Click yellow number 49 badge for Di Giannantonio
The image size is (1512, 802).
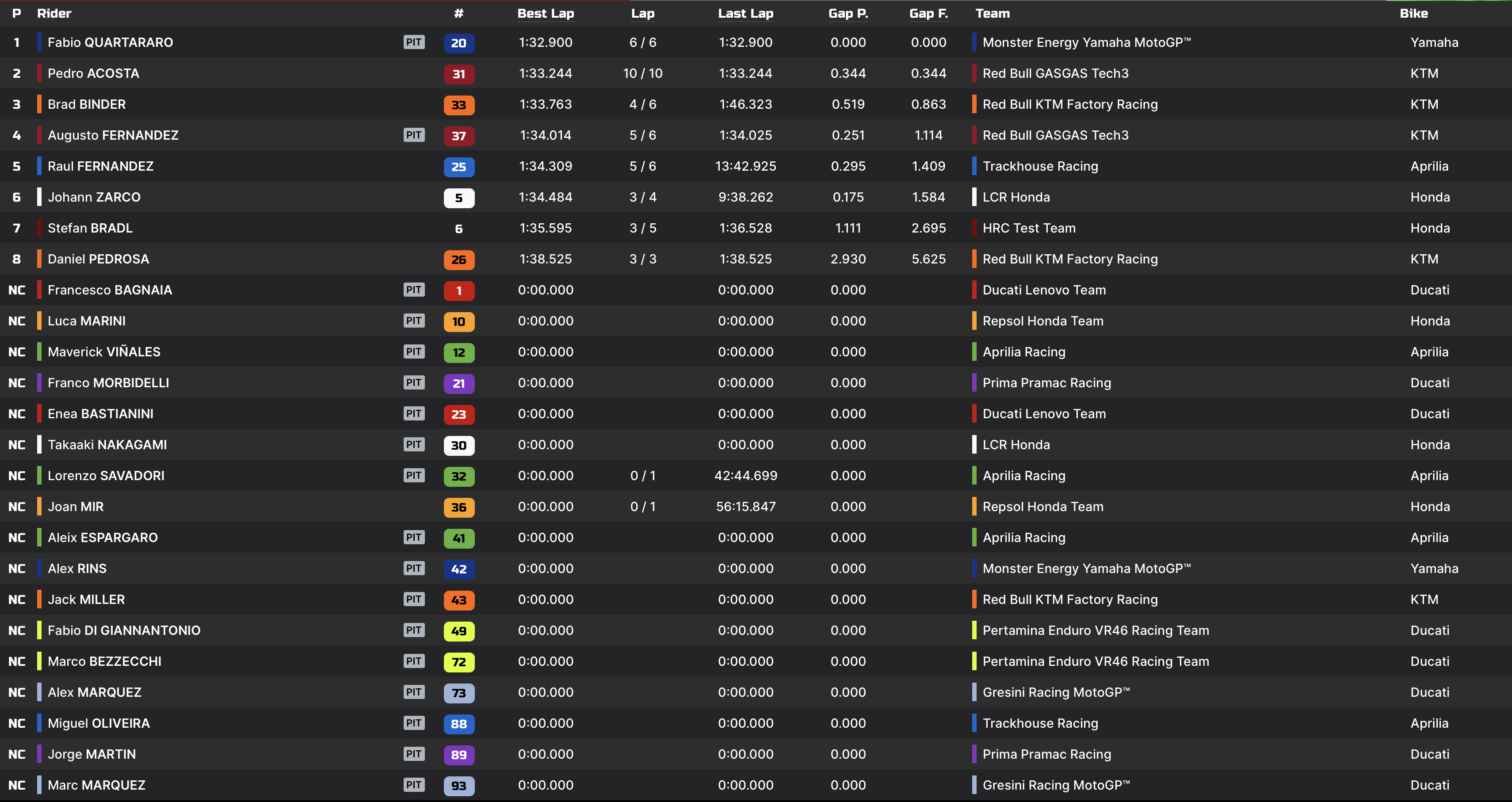click(x=458, y=631)
